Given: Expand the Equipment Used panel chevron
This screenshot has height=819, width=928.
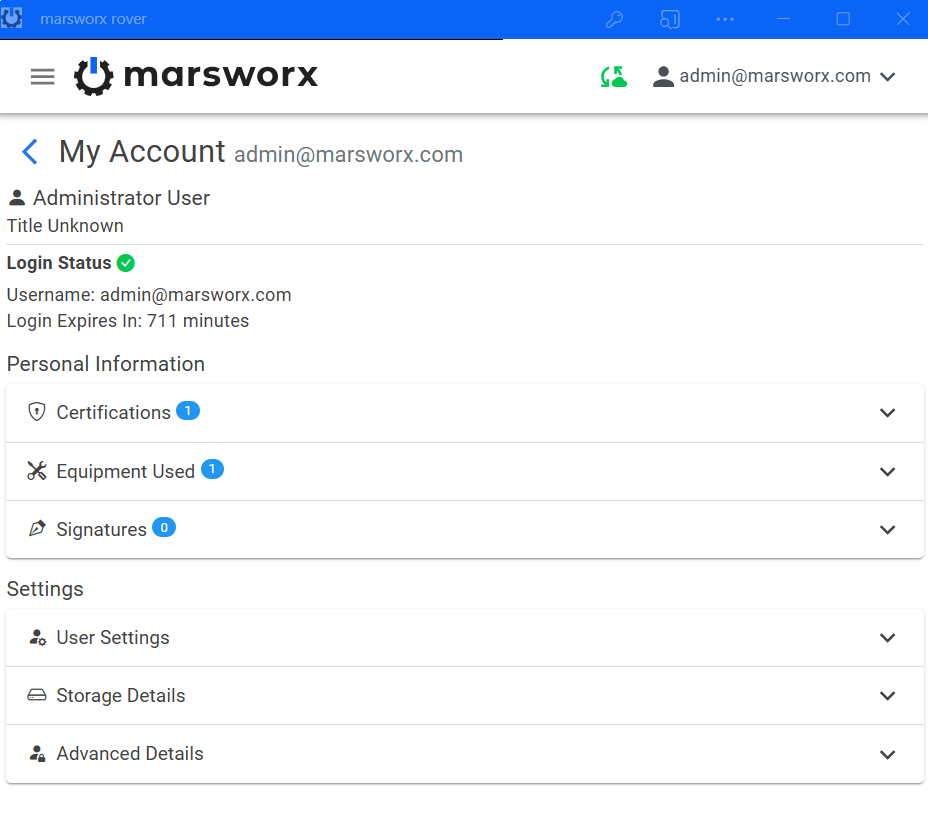Looking at the screenshot, I should (x=887, y=472).
